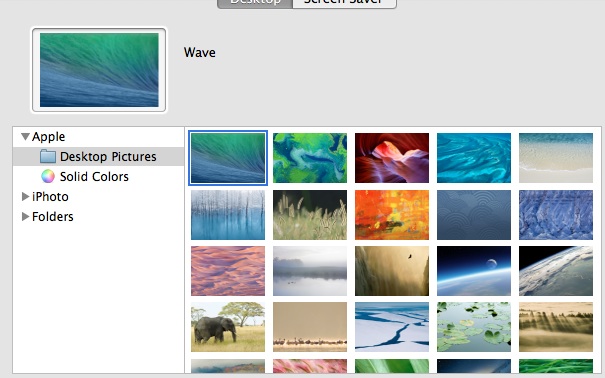The width and height of the screenshot is (605, 378).
Task: Select Desktop Pictures folder icon
Action: pos(48,156)
